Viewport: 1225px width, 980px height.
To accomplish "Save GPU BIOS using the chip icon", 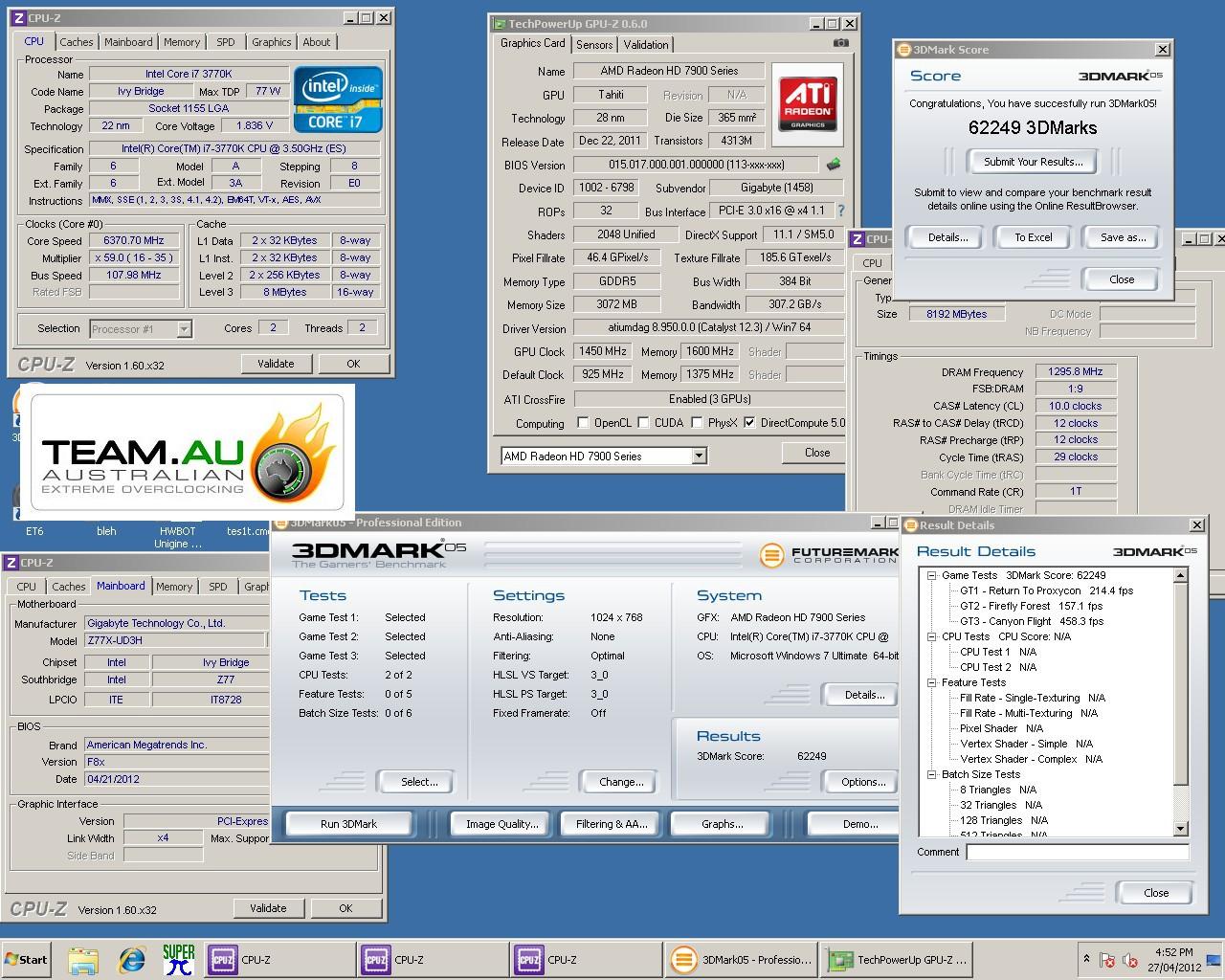I will (834, 165).
